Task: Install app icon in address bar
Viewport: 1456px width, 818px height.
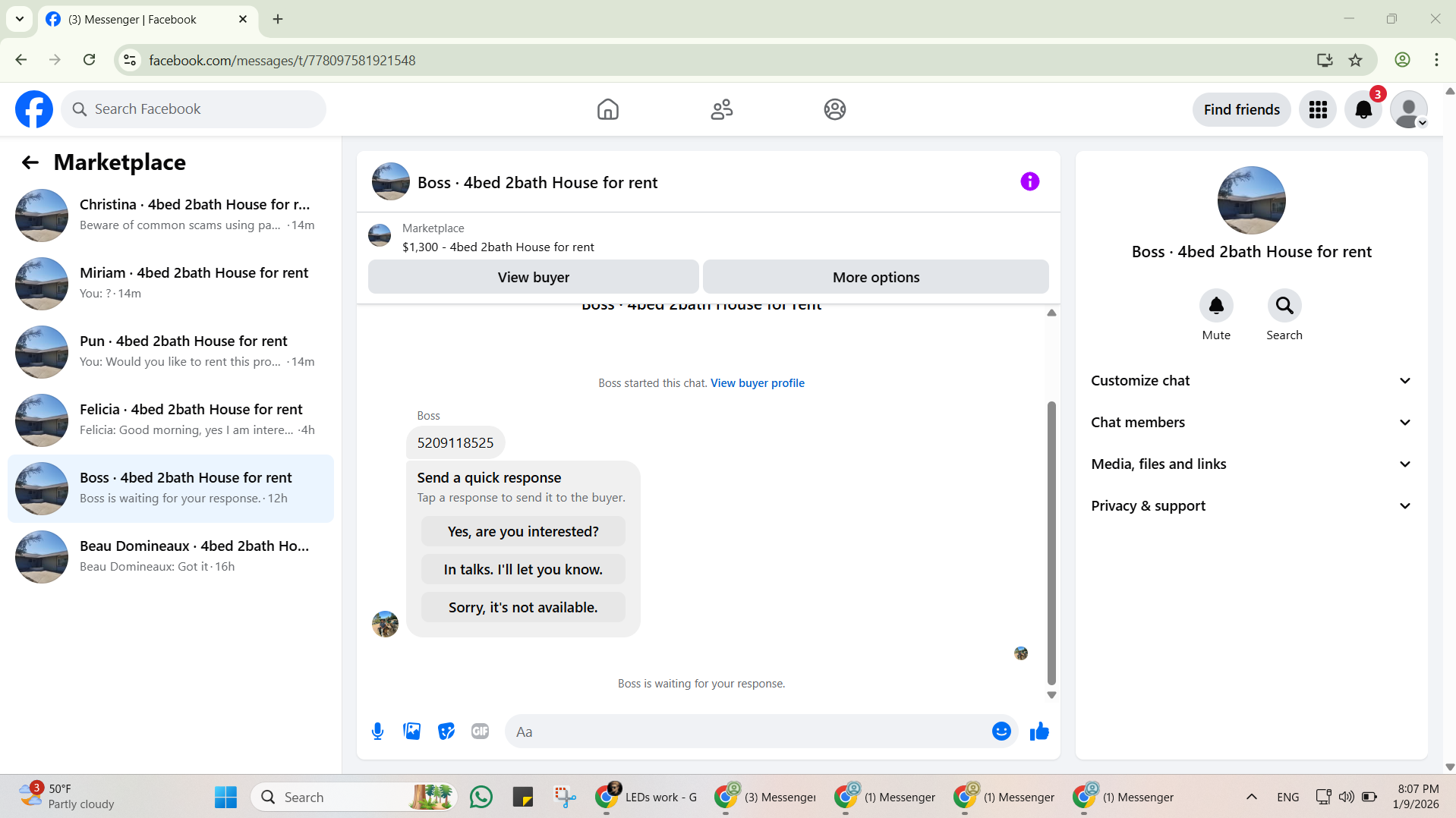Action: tap(1325, 60)
